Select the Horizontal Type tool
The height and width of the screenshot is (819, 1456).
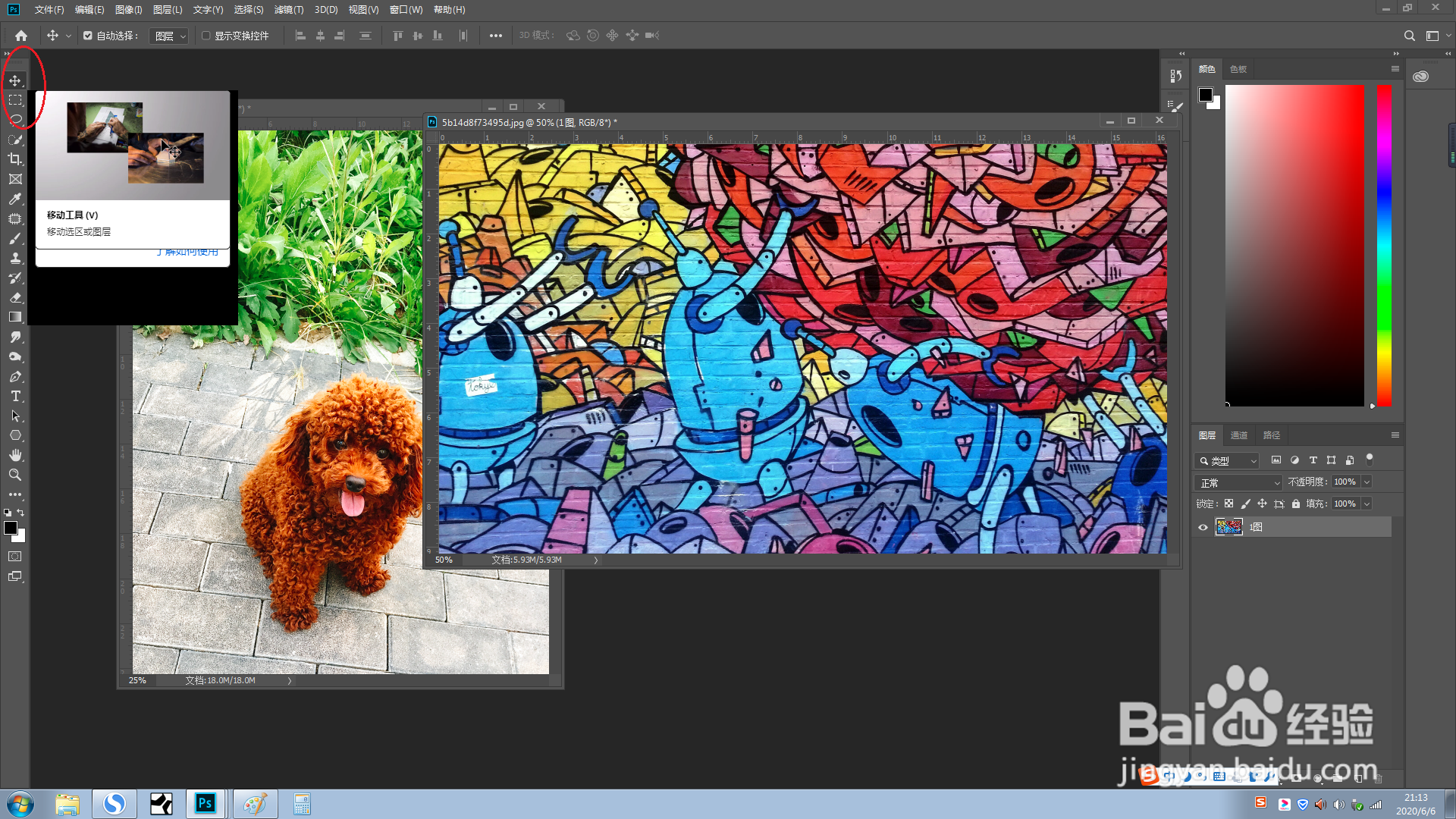point(15,396)
